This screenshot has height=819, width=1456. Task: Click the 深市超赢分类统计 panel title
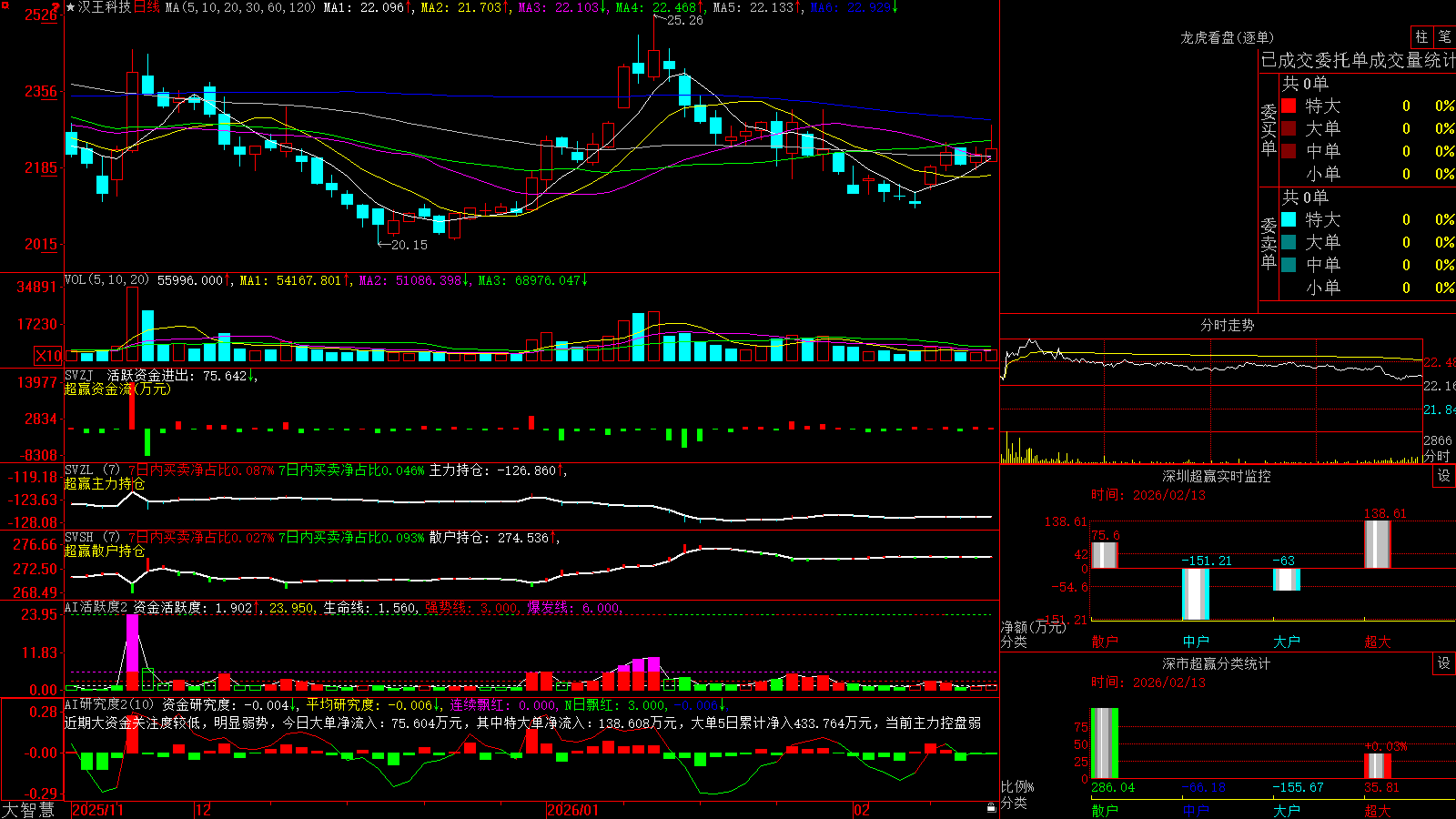point(1217,663)
